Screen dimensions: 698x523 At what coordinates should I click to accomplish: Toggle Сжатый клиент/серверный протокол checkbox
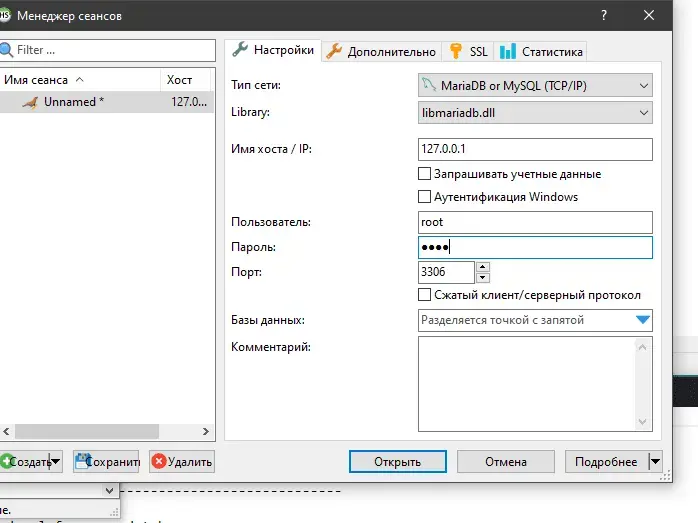coord(425,295)
